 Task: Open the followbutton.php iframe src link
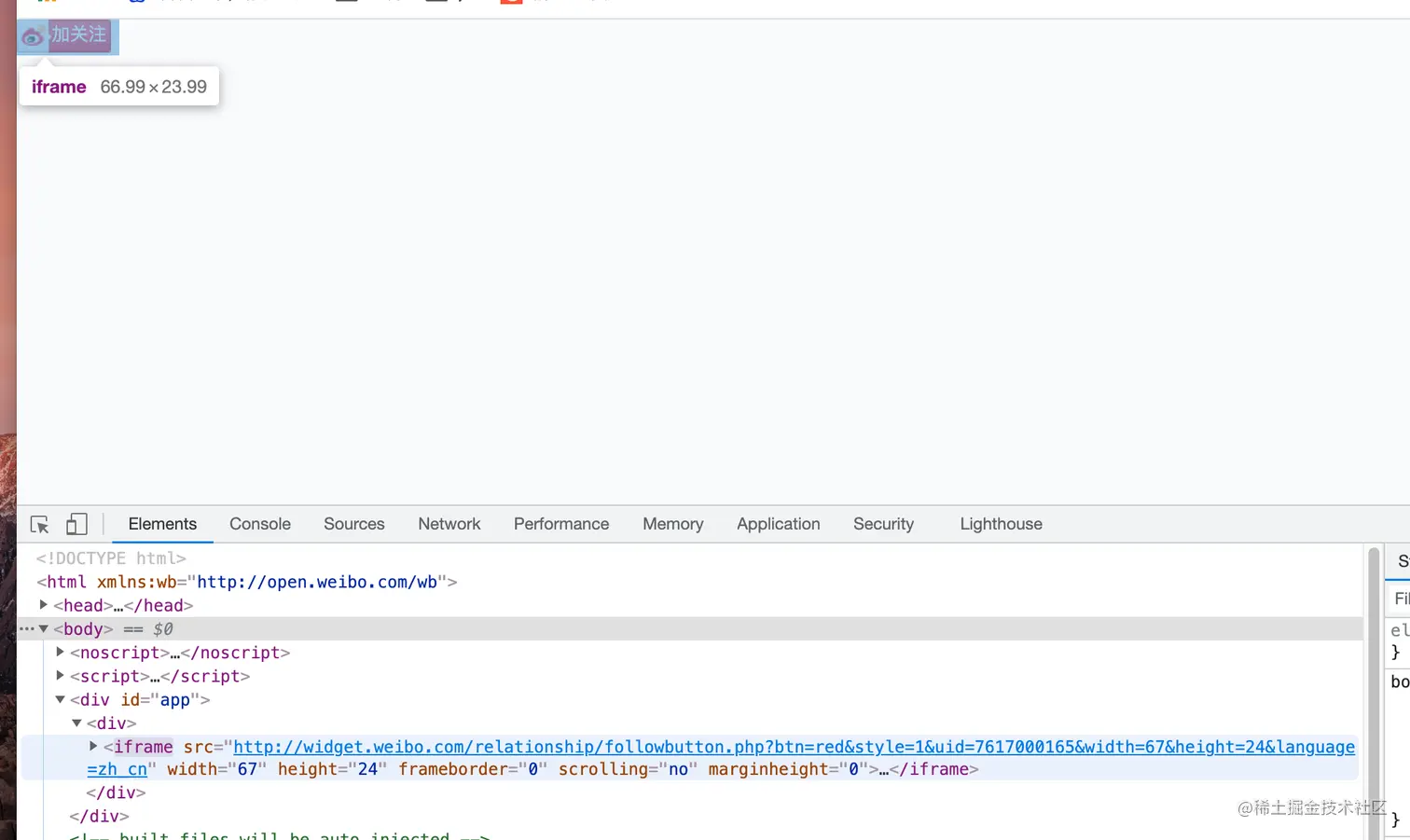click(653, 747)
